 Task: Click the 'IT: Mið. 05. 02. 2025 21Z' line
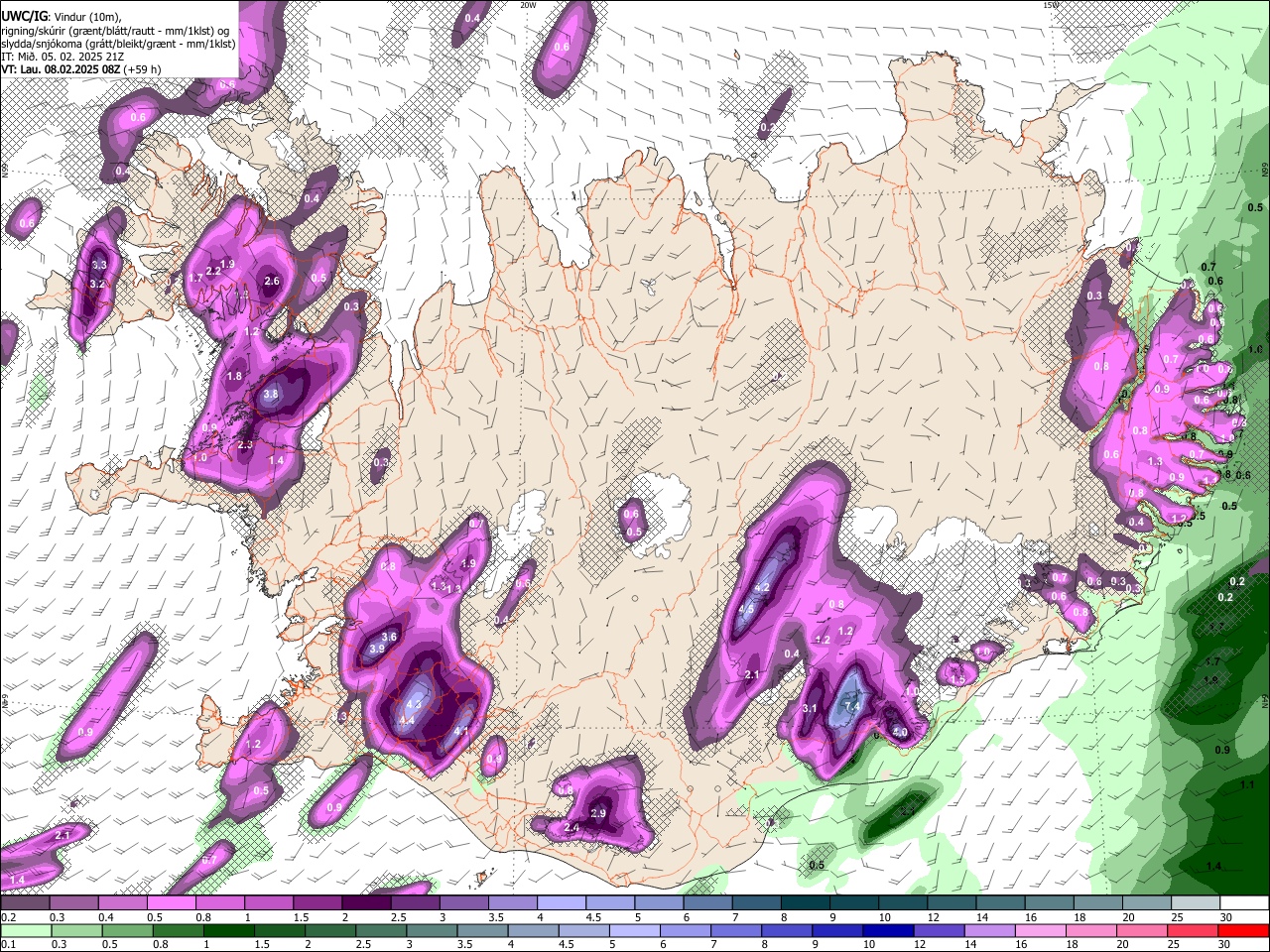[63, 57]
